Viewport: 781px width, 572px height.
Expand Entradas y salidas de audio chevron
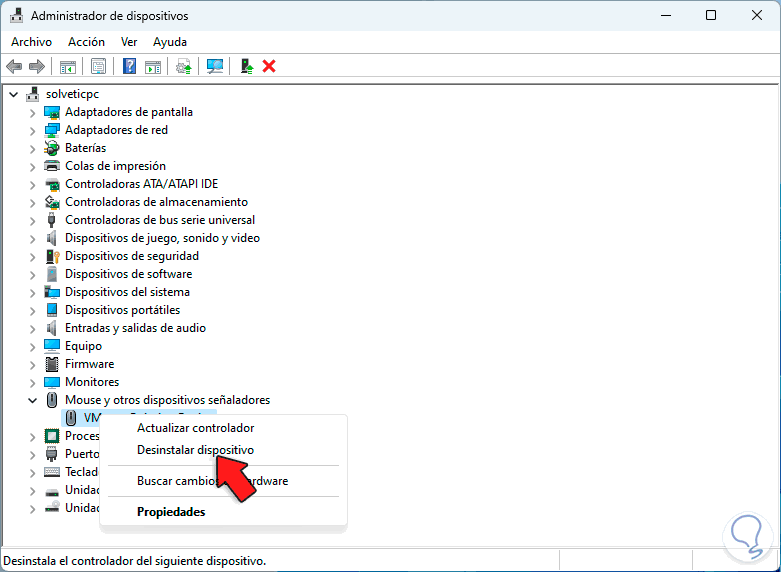(32, 329)
